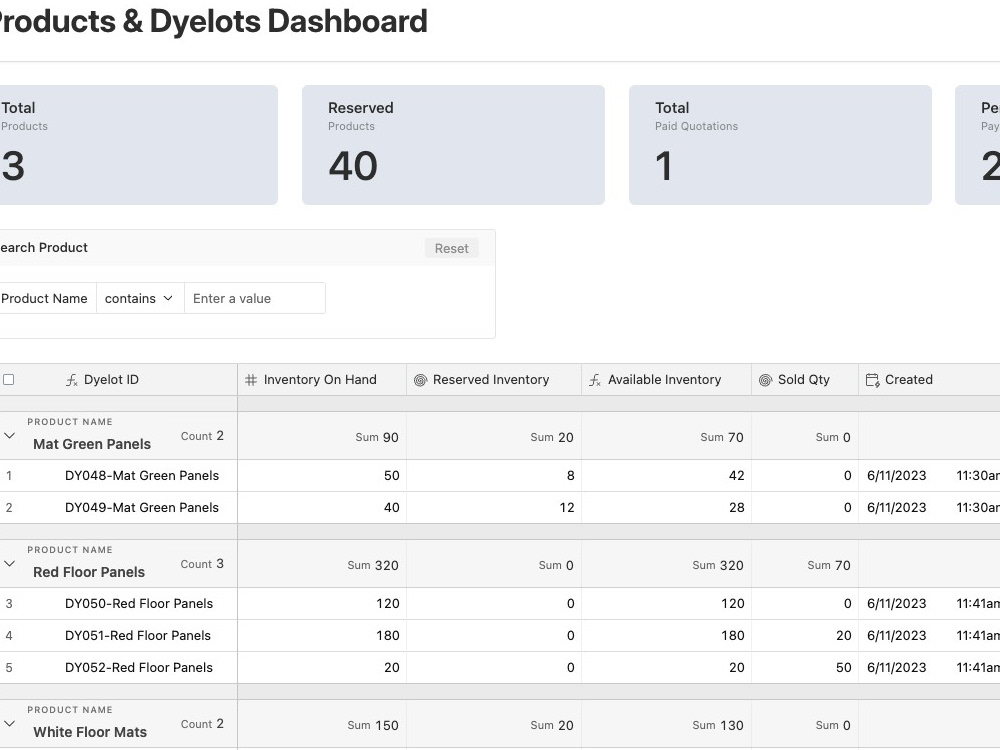Viewport: 1000px width, 750px height.
Task: Click Inventory On Hand 180 for DY051
Action: coord(322,636)
